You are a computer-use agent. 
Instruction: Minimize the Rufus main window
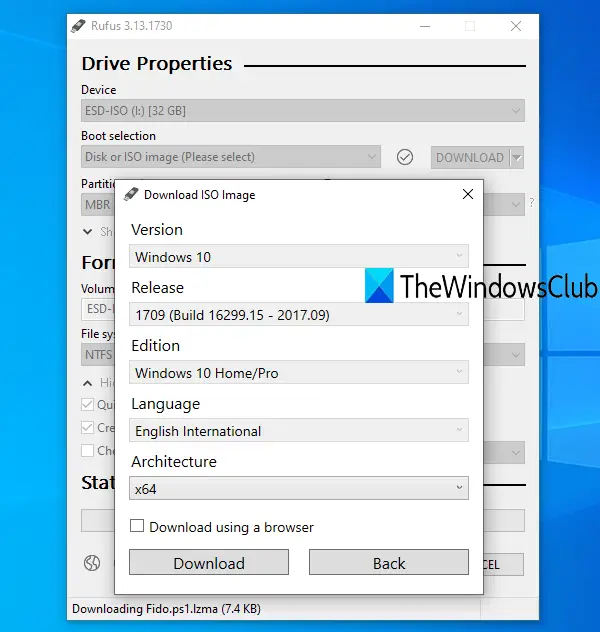point(425,26)
